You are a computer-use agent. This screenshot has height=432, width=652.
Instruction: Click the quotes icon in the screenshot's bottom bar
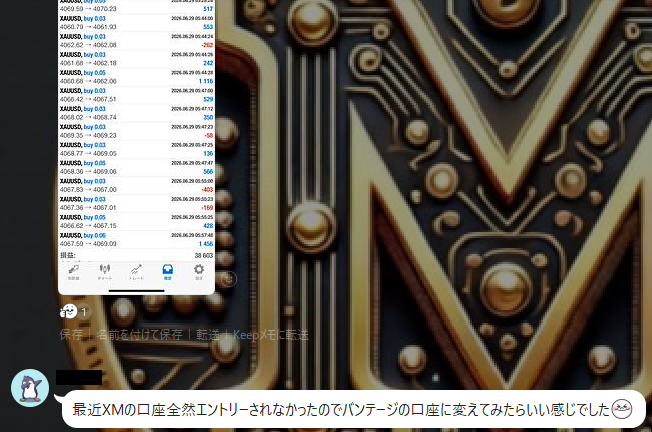(74, 272)
